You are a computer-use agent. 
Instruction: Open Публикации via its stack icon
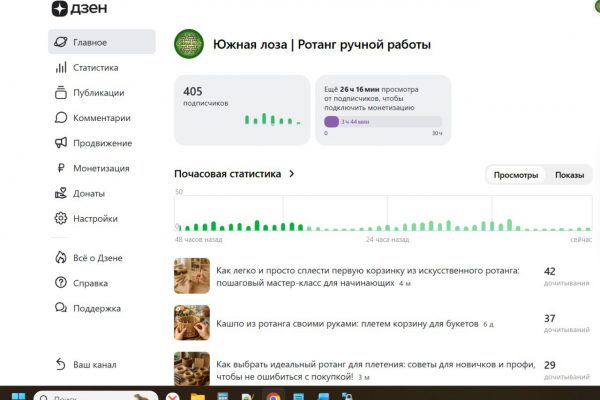tap(60, 93)
